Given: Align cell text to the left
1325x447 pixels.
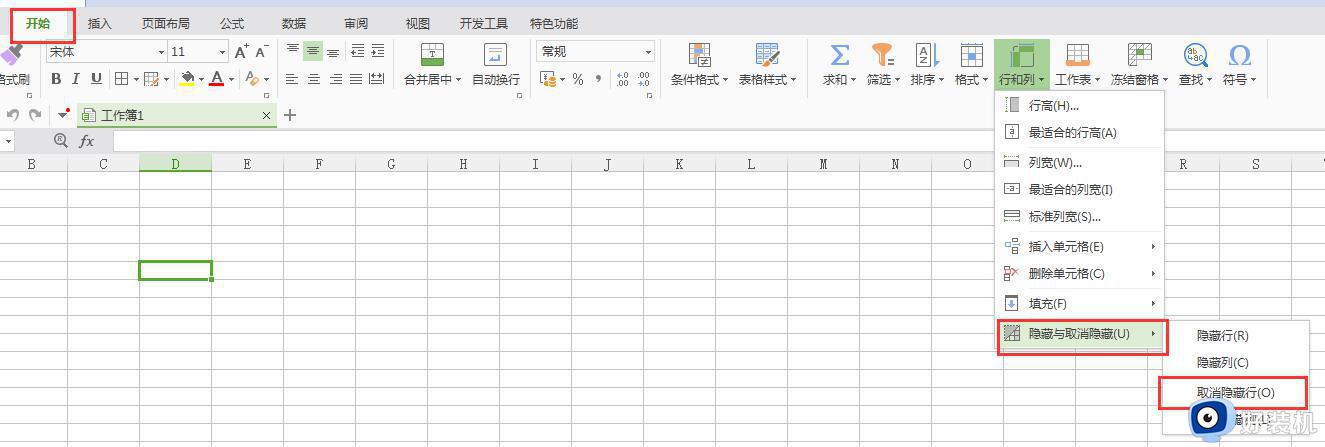Looking at the screenshot, I should coord(292,79).
